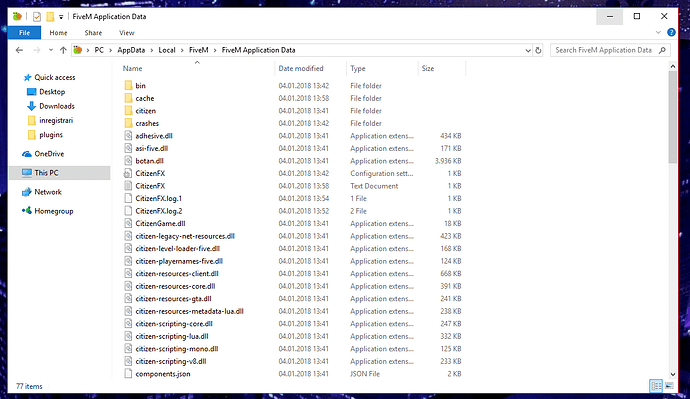Viewport: 690px width, 399px height.
Task: Switch to Details view layout icon
Action: click(x=656, y=386)
